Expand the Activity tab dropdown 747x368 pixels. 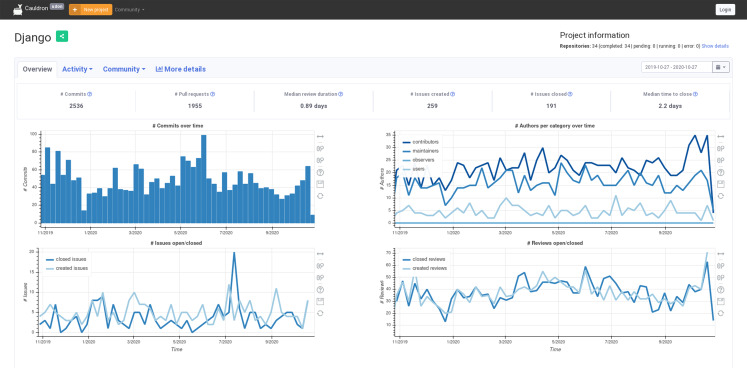(x=77, y=69)
